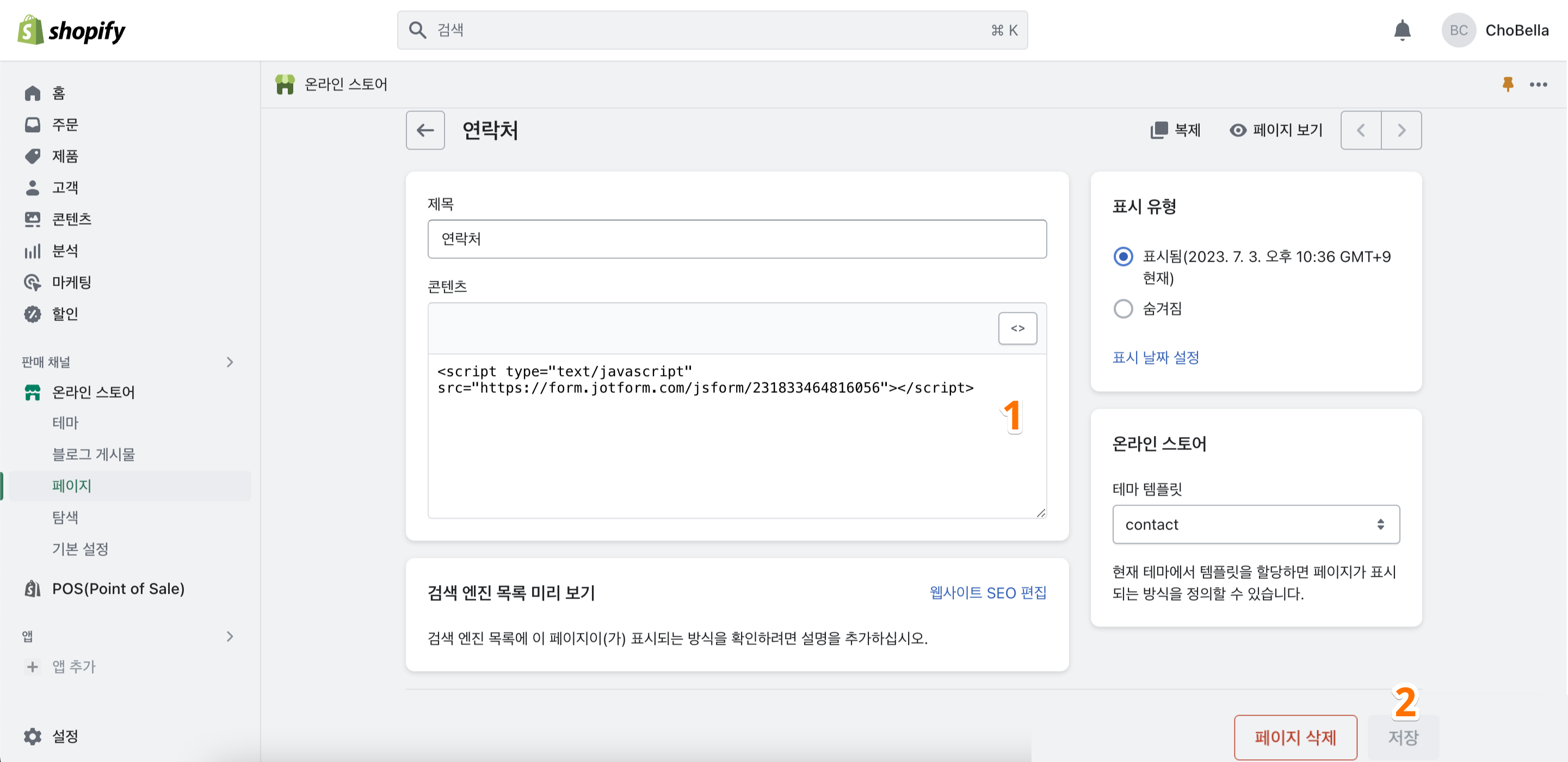
Task: Expand the 판매 채널 section chevron
Action: pos(230,362)
